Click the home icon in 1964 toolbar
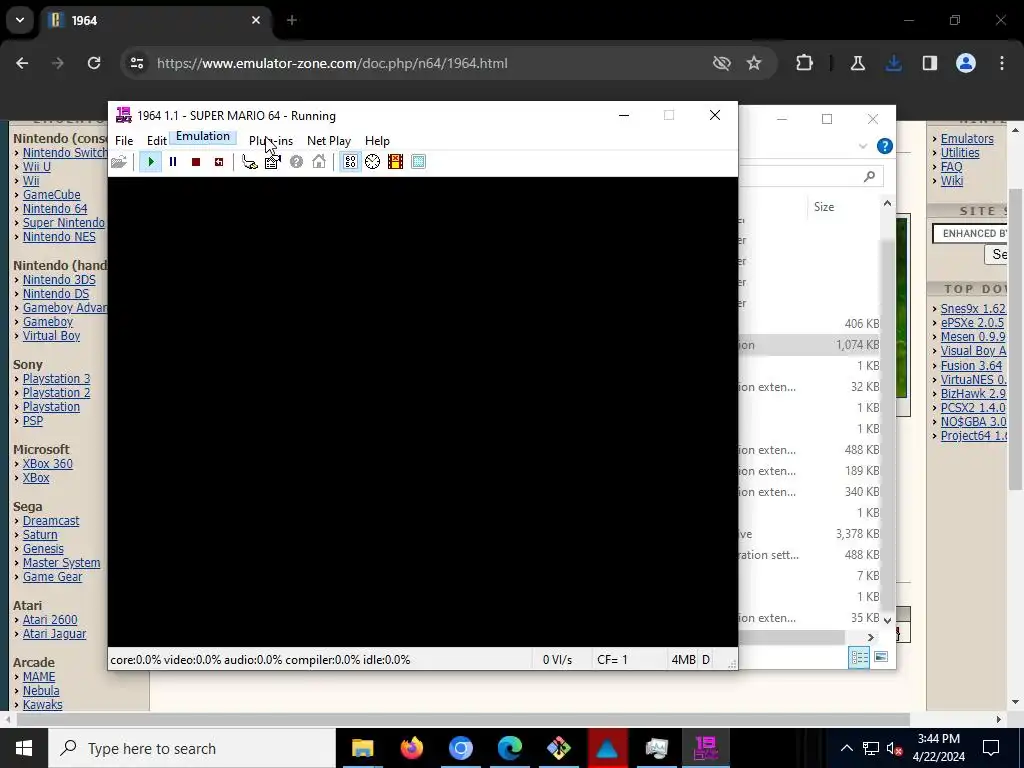The width and height of the screenshot is (1024, 768). (x=319, y=162)
